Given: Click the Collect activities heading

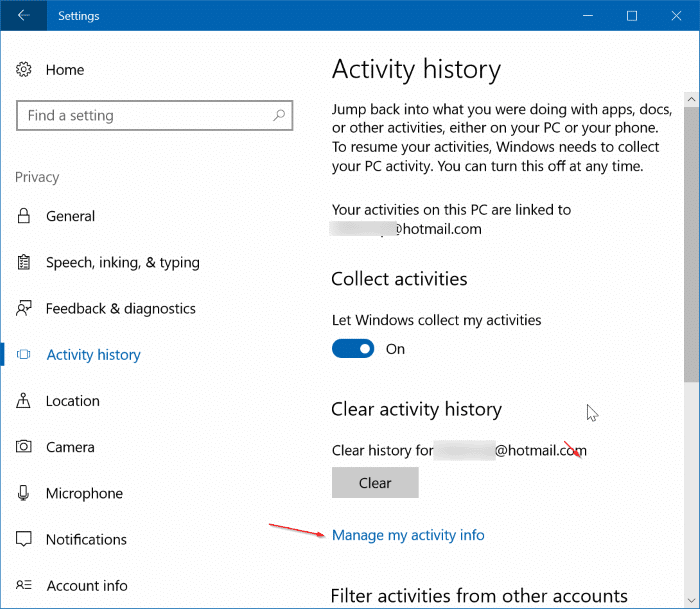Looking at the screenshot, I should pyautogui.click(x=399, y=279).
